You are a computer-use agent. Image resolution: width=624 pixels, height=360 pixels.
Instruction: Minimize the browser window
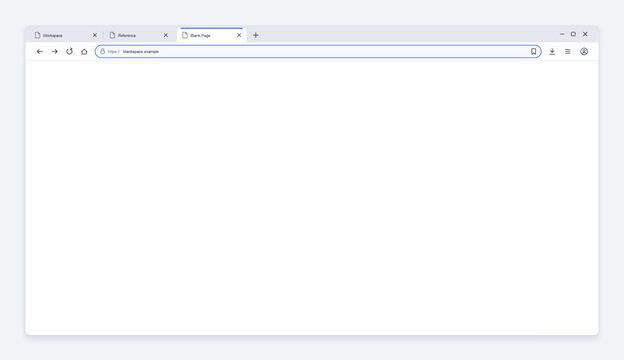(562, 34)
